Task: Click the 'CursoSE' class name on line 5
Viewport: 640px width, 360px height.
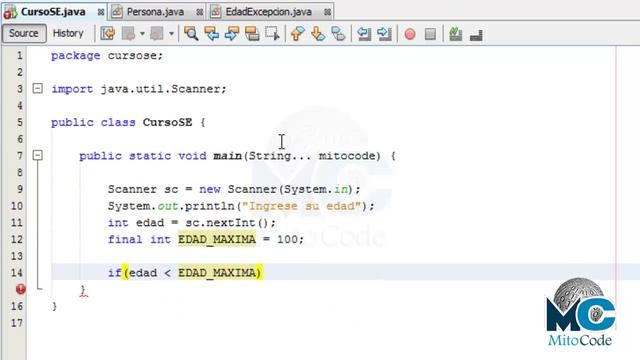Action: [167, 122]
